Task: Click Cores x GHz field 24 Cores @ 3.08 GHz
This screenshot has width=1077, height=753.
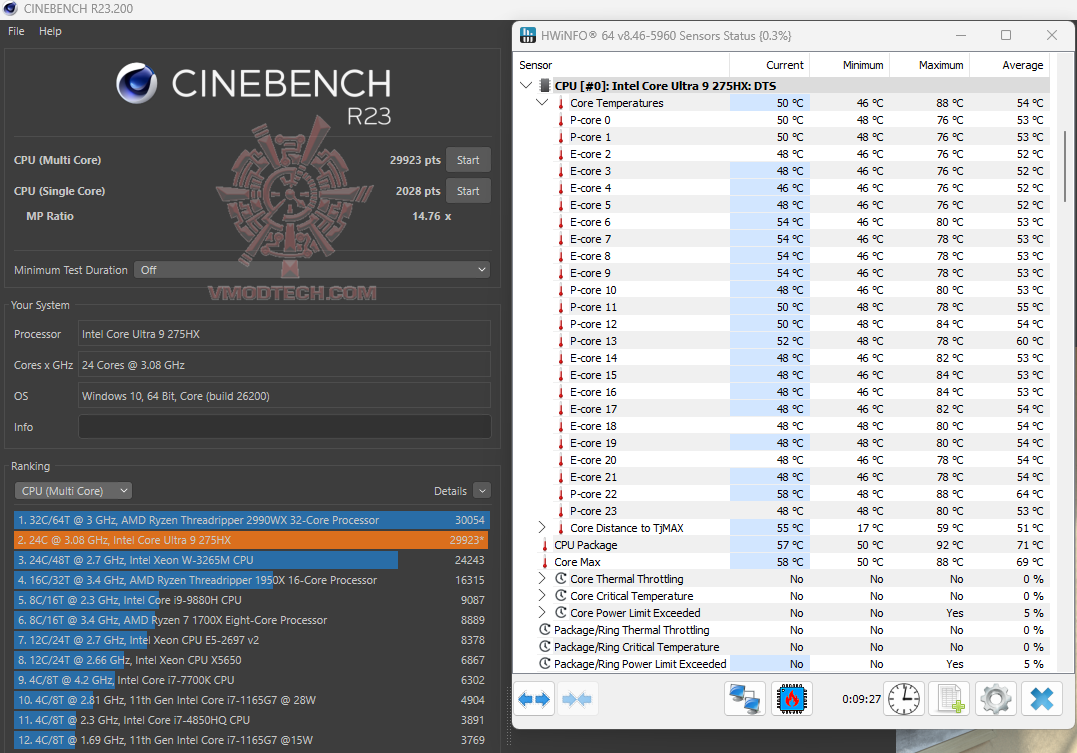Action: click(284, 365)
